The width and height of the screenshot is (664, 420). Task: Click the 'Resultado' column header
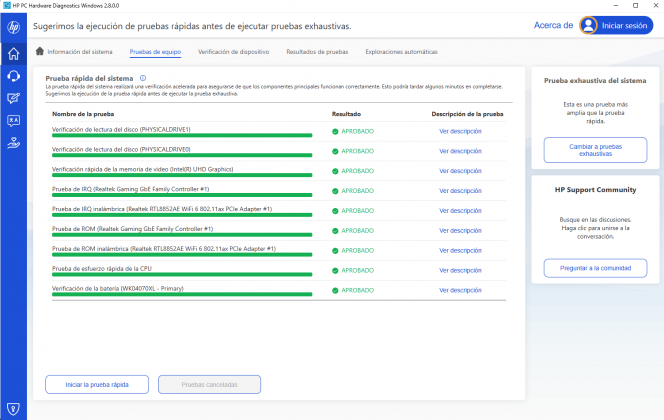(x=346, y=114)
